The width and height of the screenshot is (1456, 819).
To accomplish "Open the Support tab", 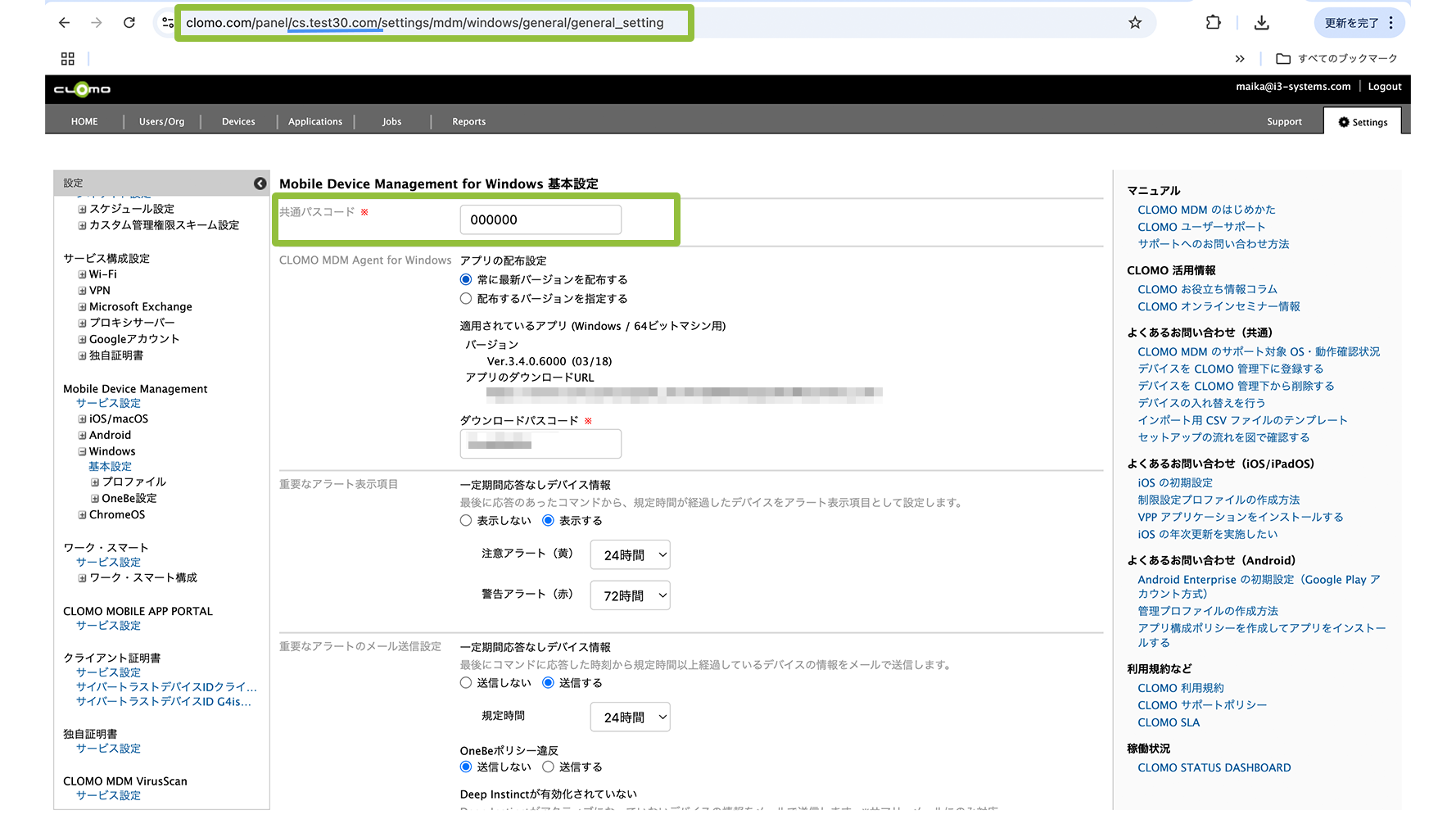I will coord(1284,121).
